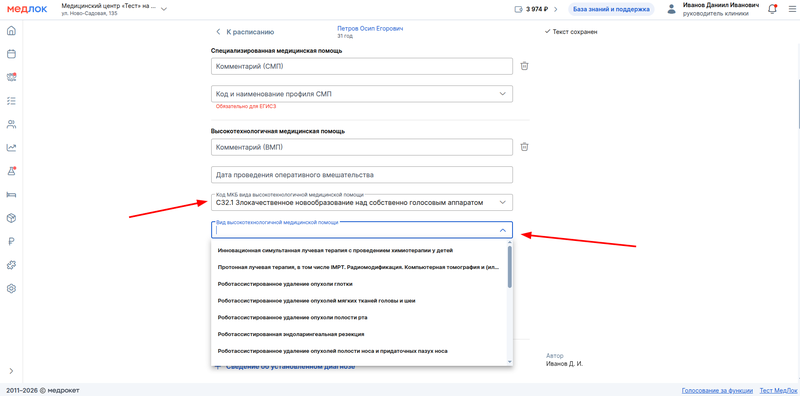
Task: Select Инновационная симультанная лучевая терапия option
Action: point(359,251)
